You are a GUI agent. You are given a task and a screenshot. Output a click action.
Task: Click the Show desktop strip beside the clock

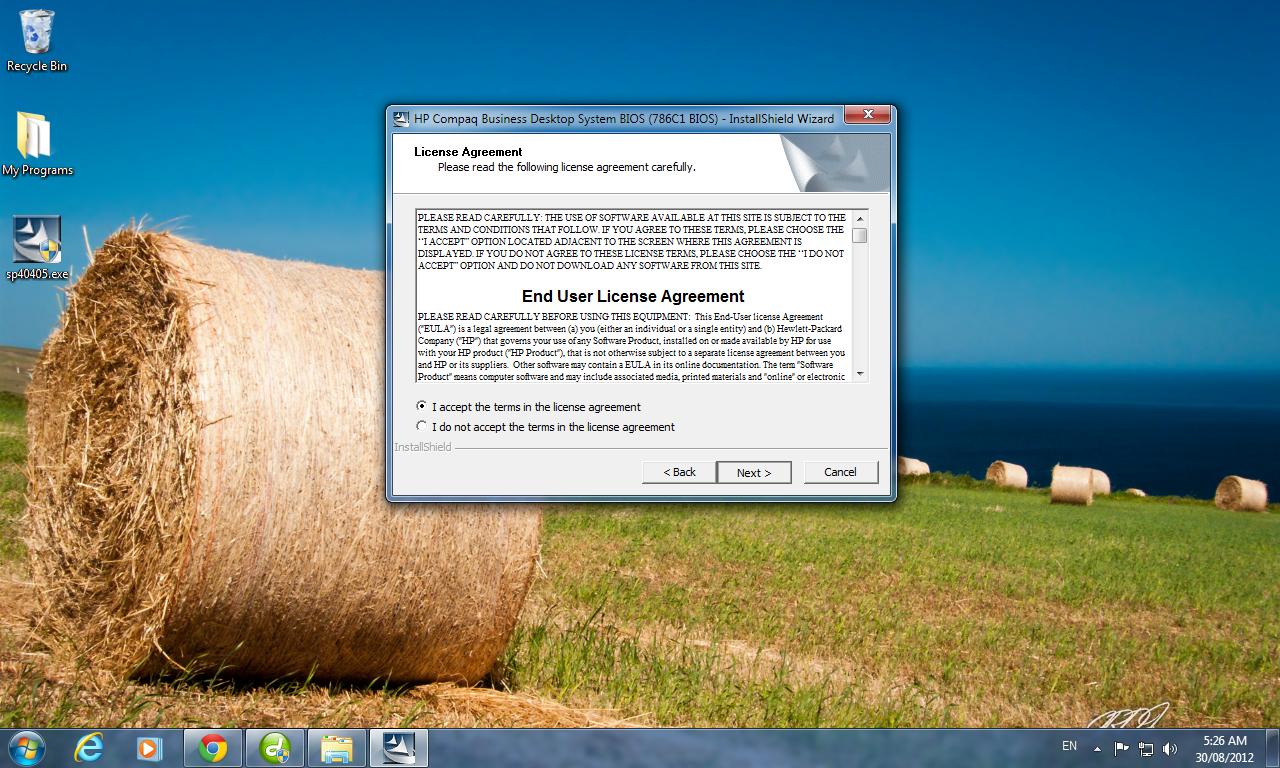[x=1273, y=748]
